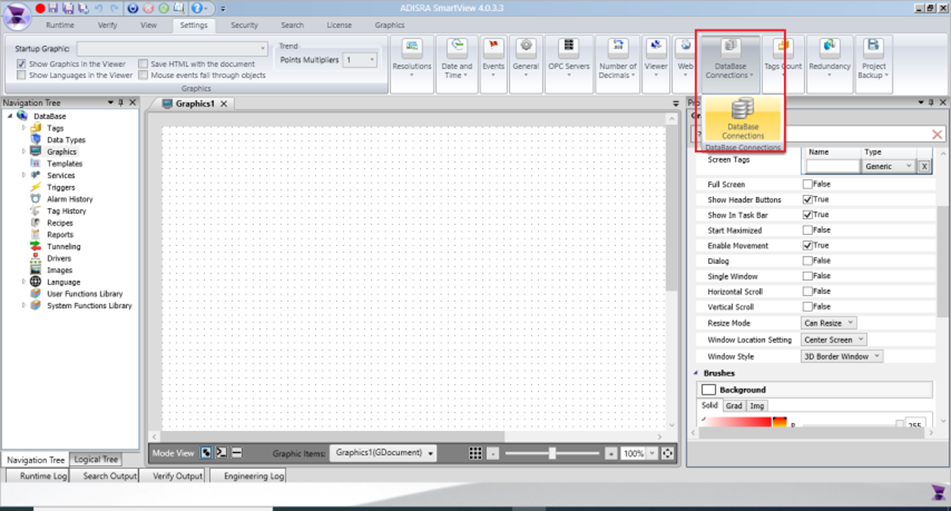Select the script mode view icon
The height and width of the screenshot is (511, 951).
click(x=221, y=453)
